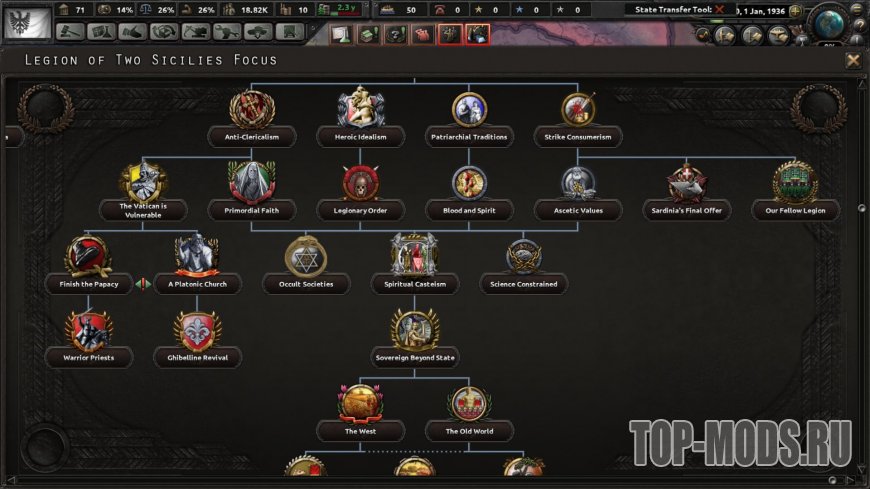The height and width of the screenshot is (489, 870).
Task: Click the vertical scrollbar handle on right
Action: [862, 208]
